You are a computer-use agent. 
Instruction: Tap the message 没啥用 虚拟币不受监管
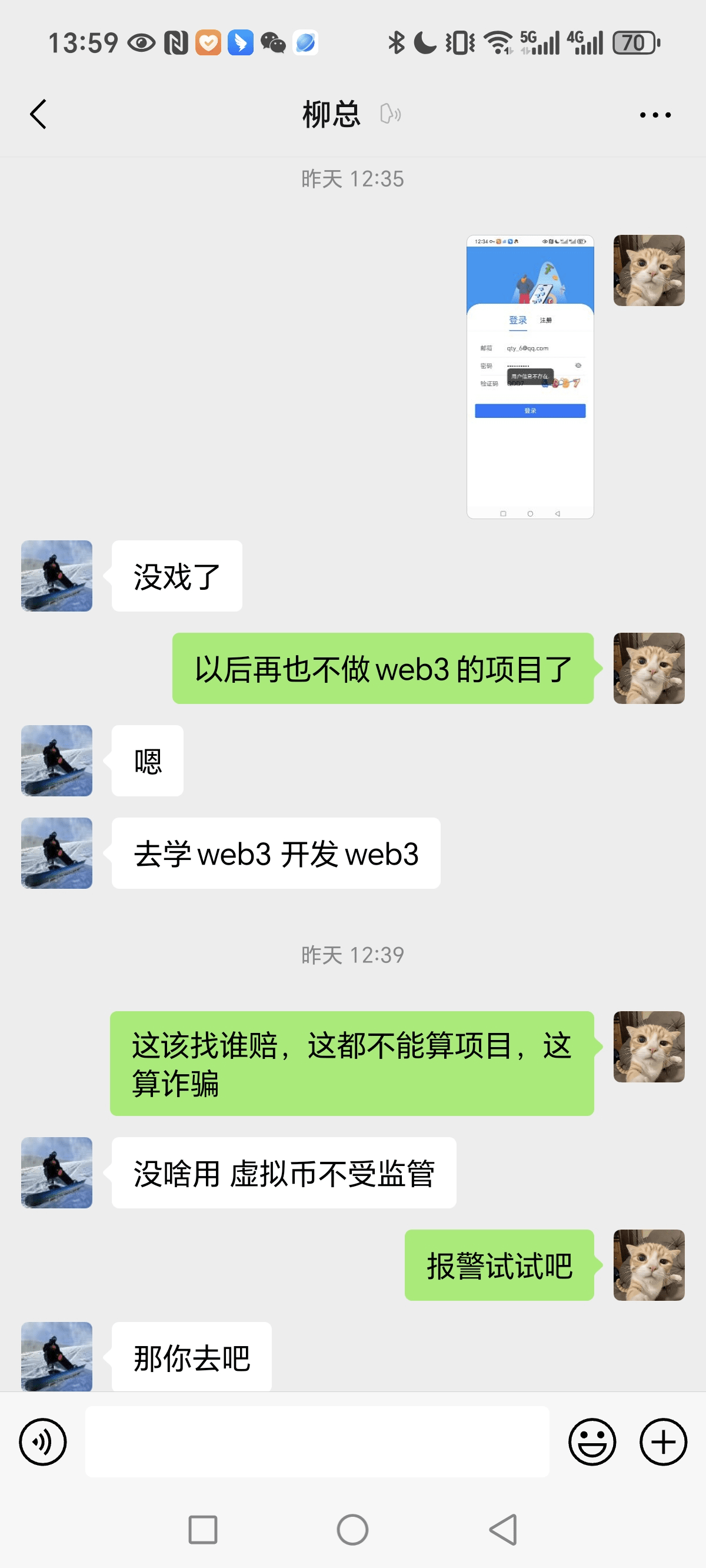(x=284, y=1172)
